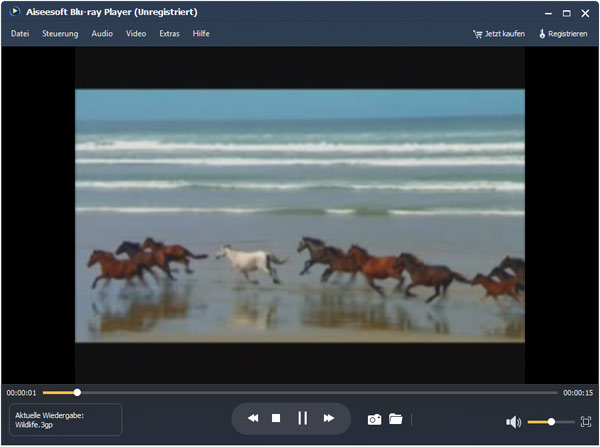Open the snapshot folder icon

tap(395, 419)
